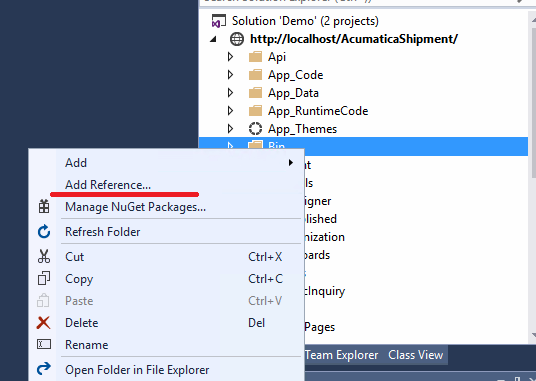Screen dimensions: 536x381
Task: Expand the App_RuntimeCode folder
Action: pyautogui.click(x=230, y=111)
